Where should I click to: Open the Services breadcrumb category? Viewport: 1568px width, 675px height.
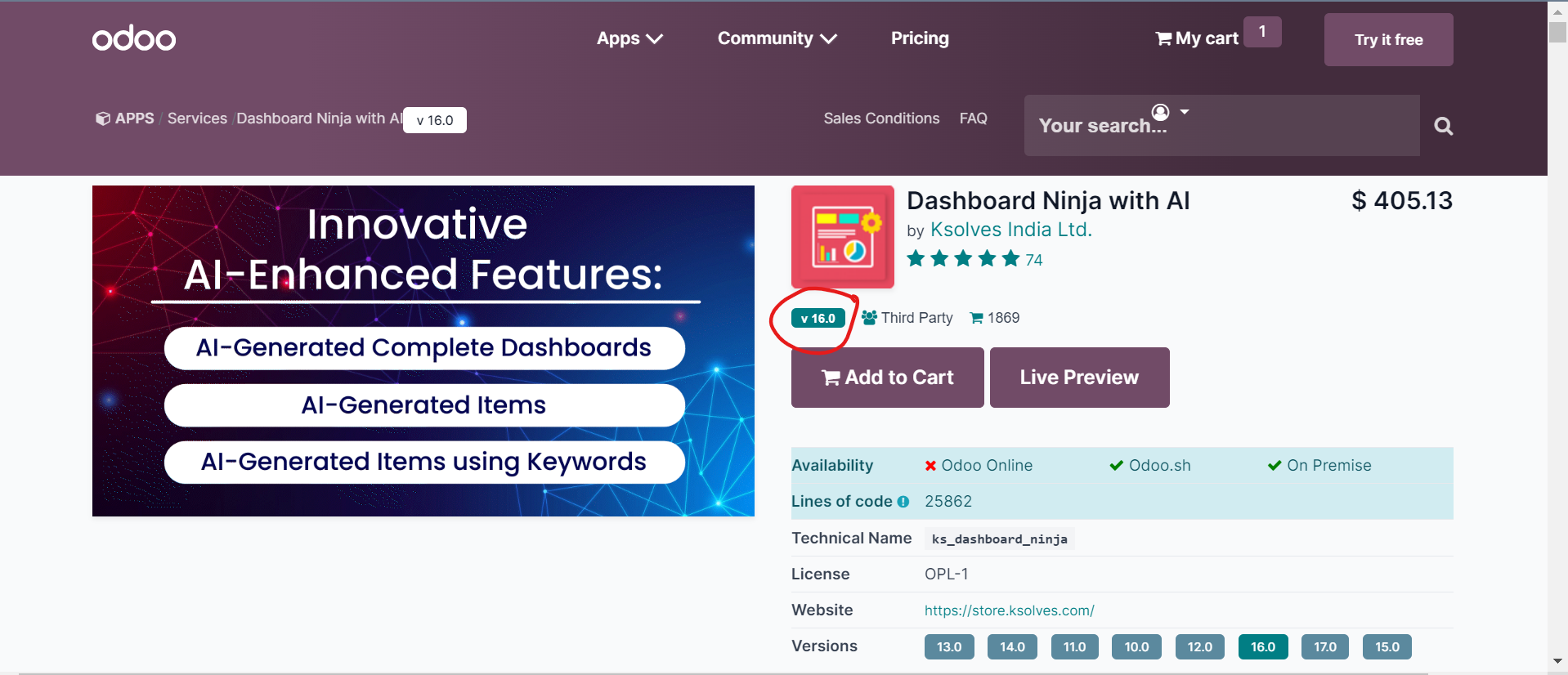coord(197,118)
